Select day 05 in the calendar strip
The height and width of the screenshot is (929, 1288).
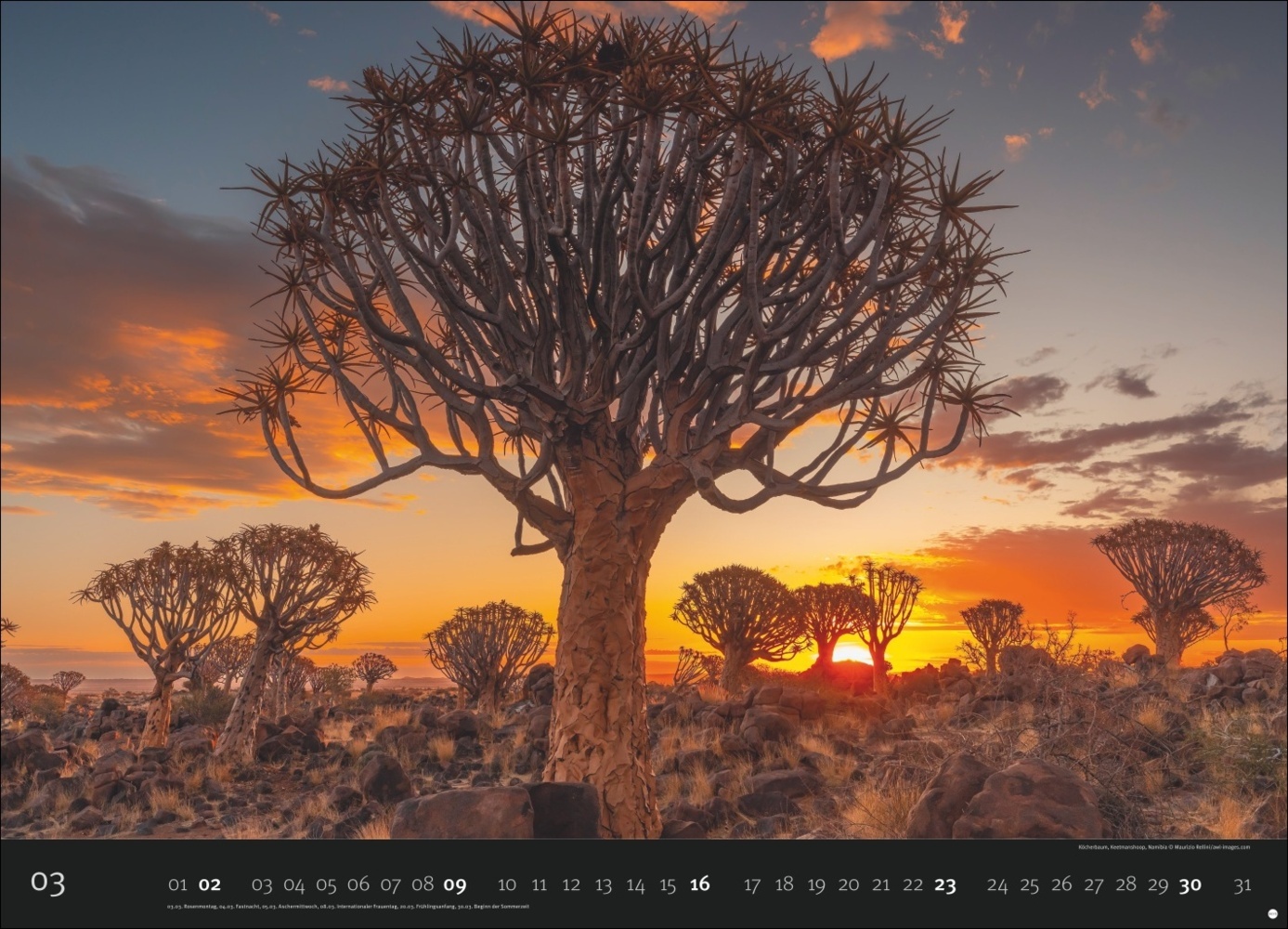(326, 885)
